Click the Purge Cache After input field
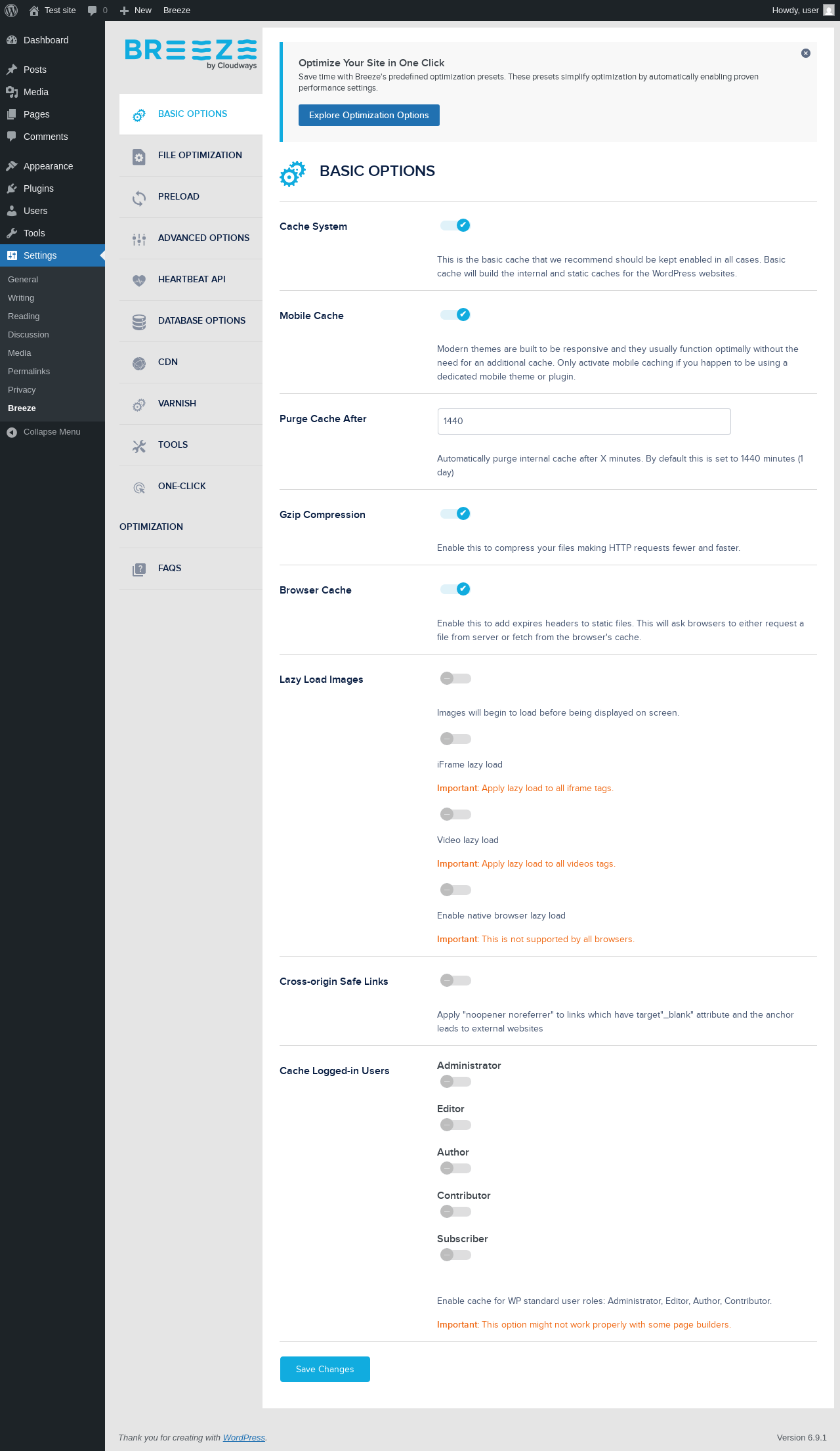Viewport: 840px width, 1451px height. coord(584,422)
